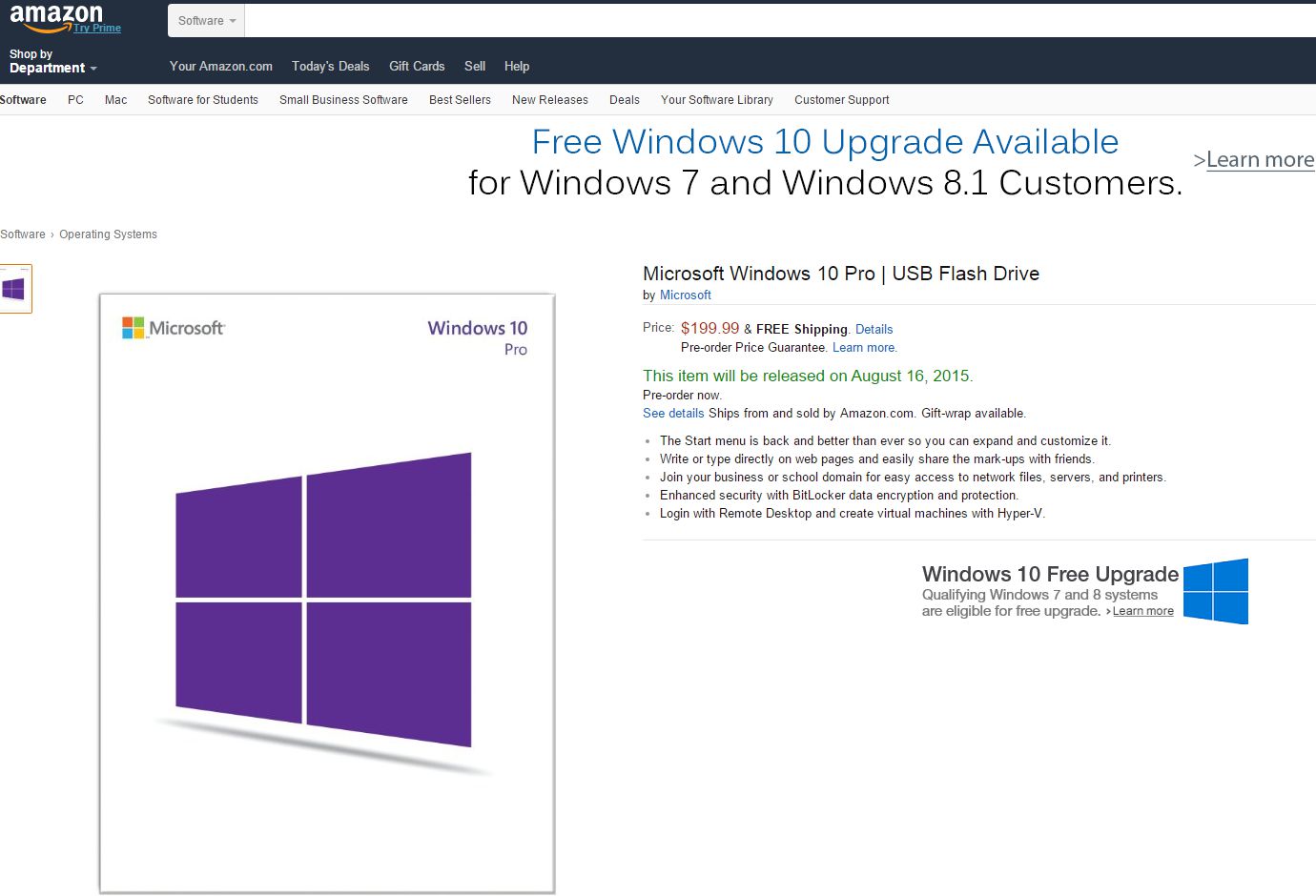Click Your Amazon.com in the navigation bar

(220, 66)
